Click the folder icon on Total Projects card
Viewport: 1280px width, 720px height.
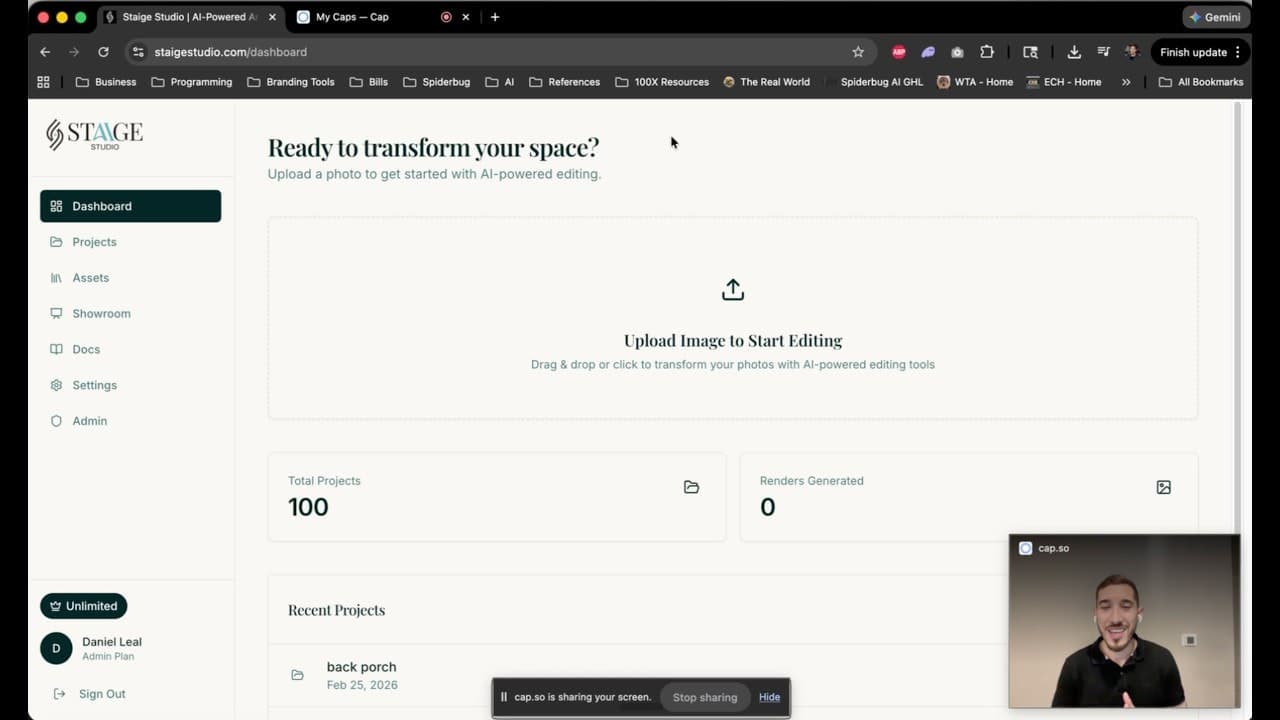click(691, 487)
